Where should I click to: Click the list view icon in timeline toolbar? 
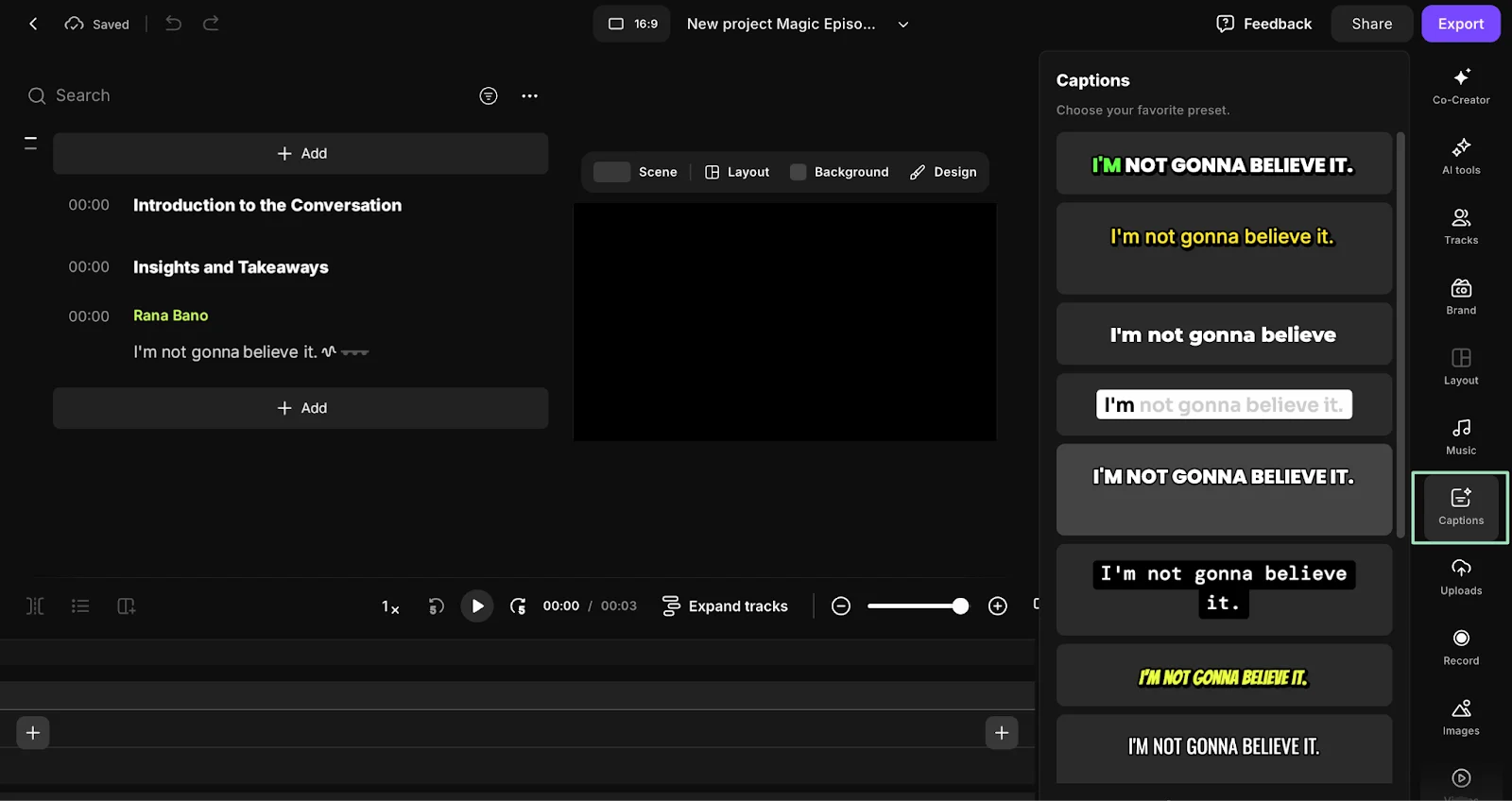(80, 605)
